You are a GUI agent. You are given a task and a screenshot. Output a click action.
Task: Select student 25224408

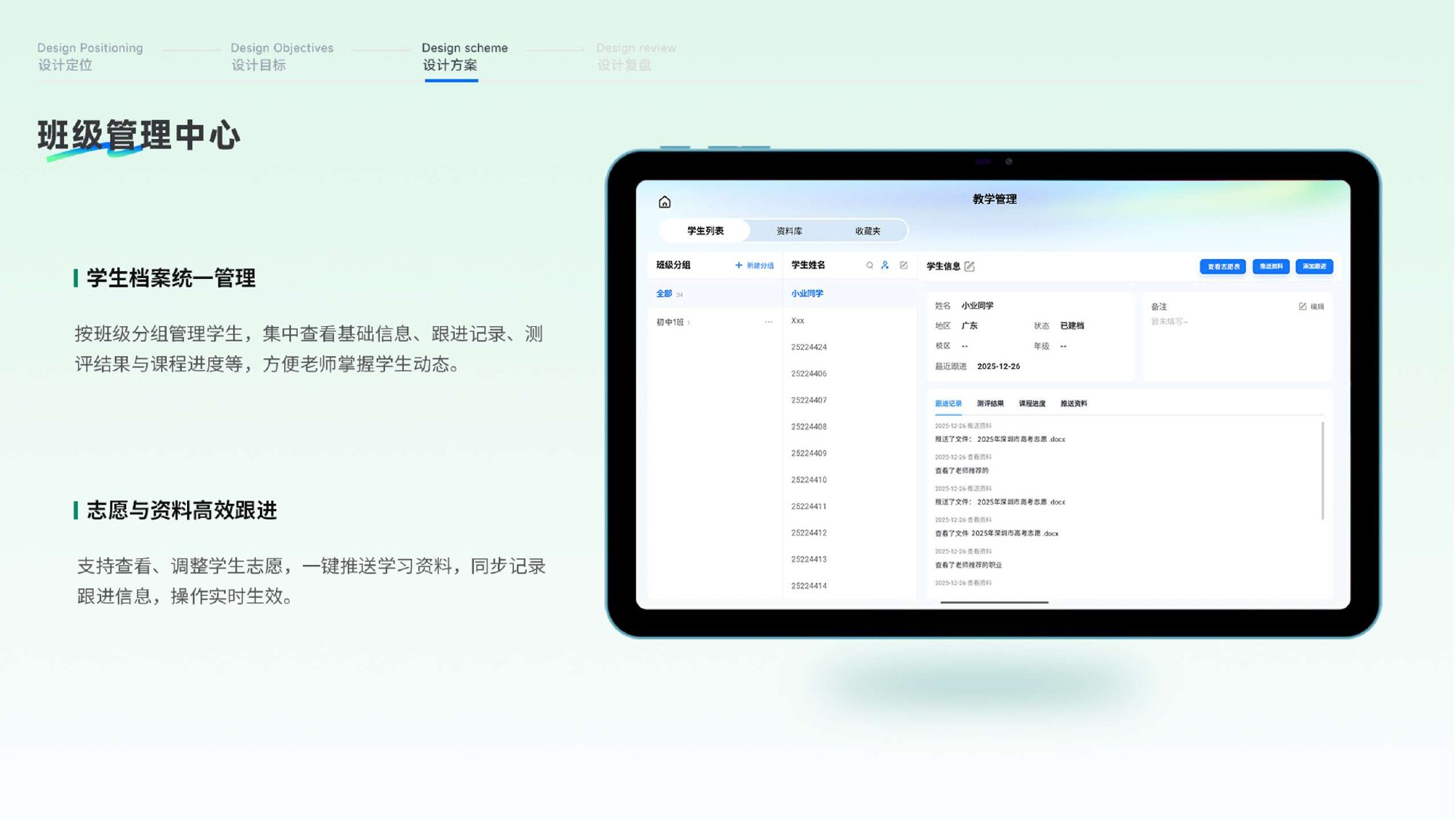point(850,427)
